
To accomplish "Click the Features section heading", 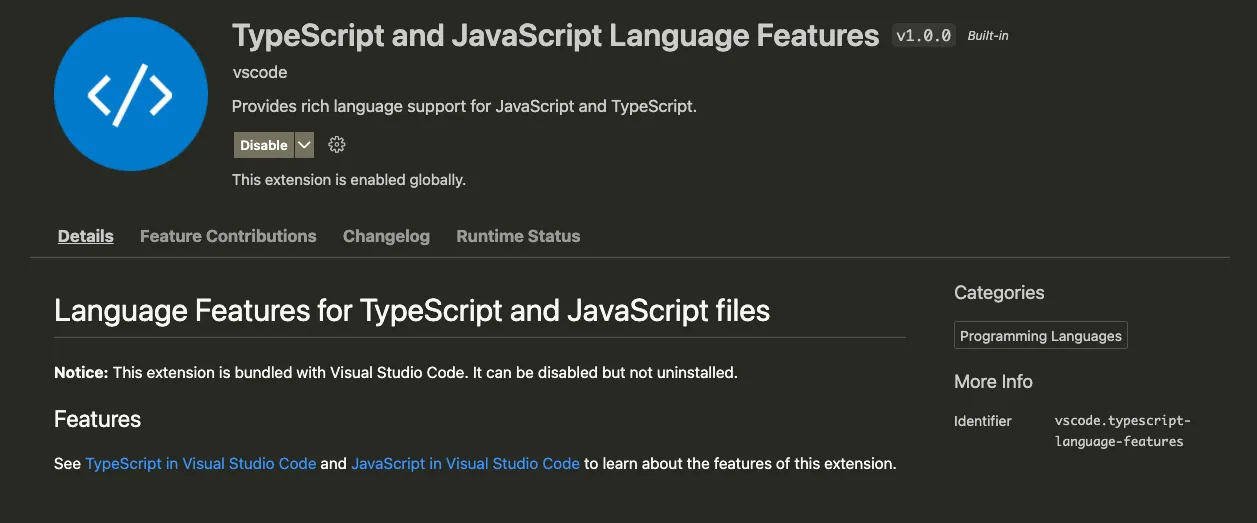I will click(x=97, y=419).
